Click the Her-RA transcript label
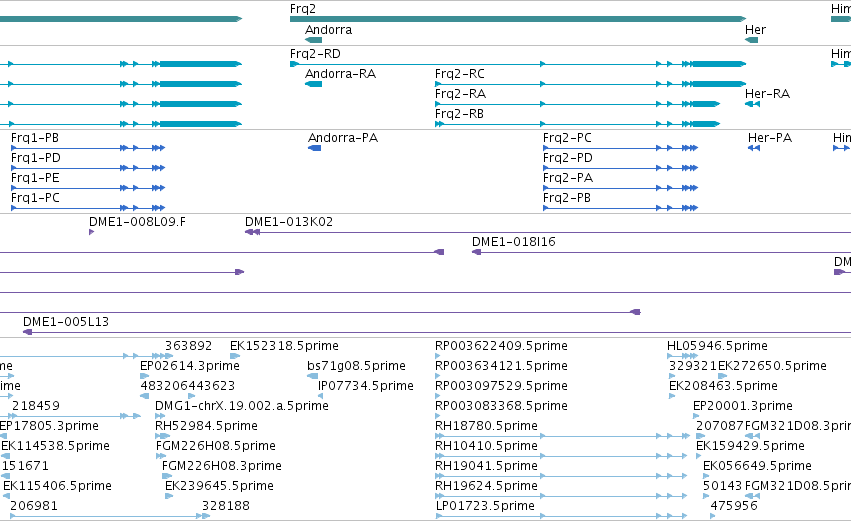The width and height of the screenshot is (851, 521). point(767,94)
